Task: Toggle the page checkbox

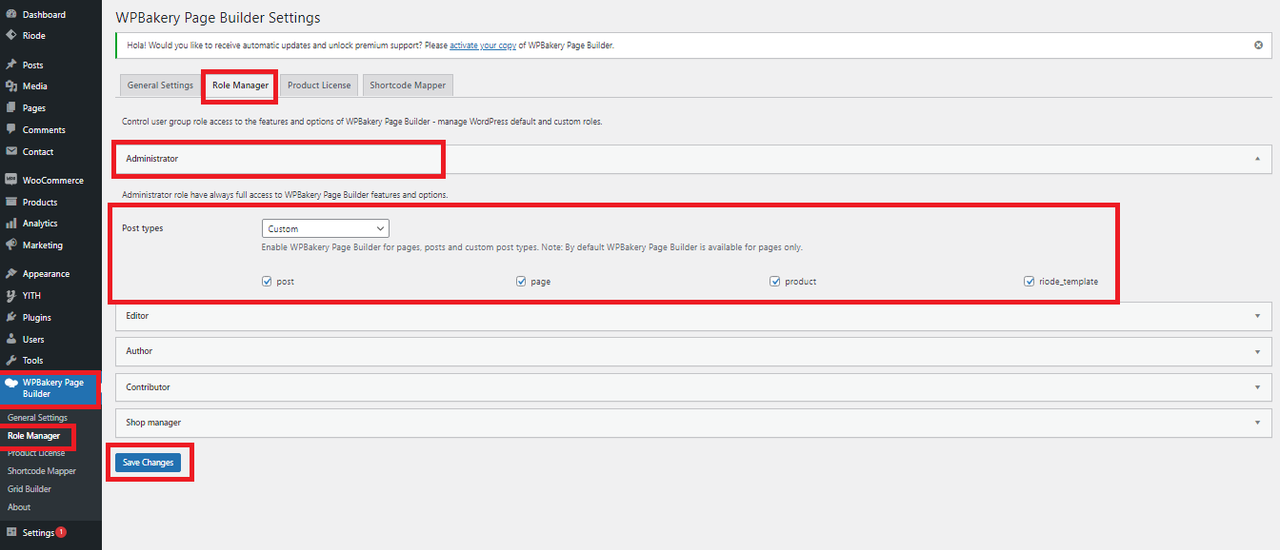Action: tap(521, 282)
